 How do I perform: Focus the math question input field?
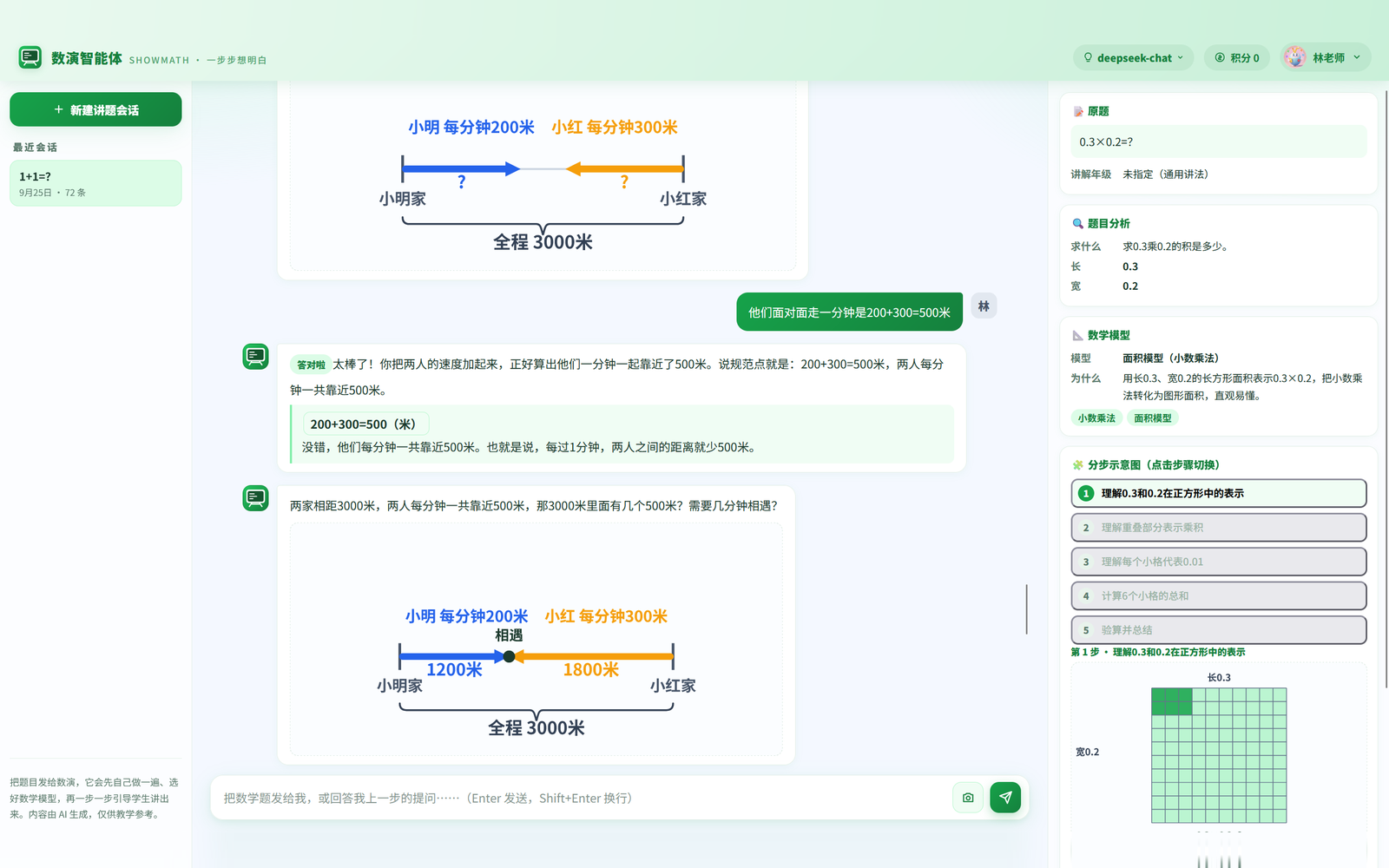point(582,798)
